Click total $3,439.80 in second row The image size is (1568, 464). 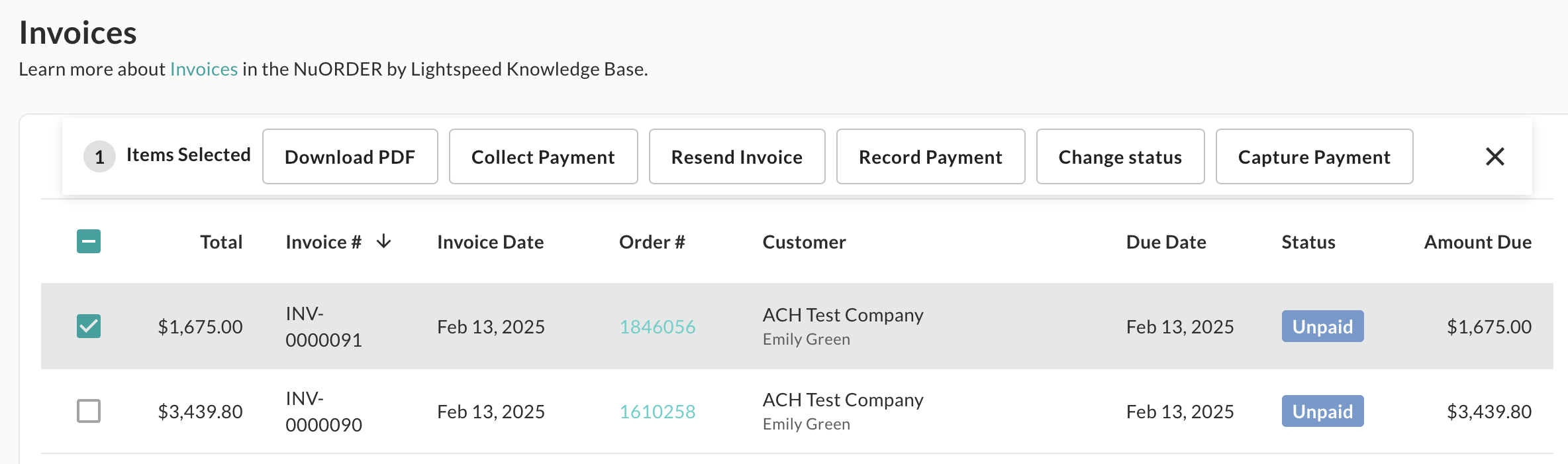coord(200,412)
